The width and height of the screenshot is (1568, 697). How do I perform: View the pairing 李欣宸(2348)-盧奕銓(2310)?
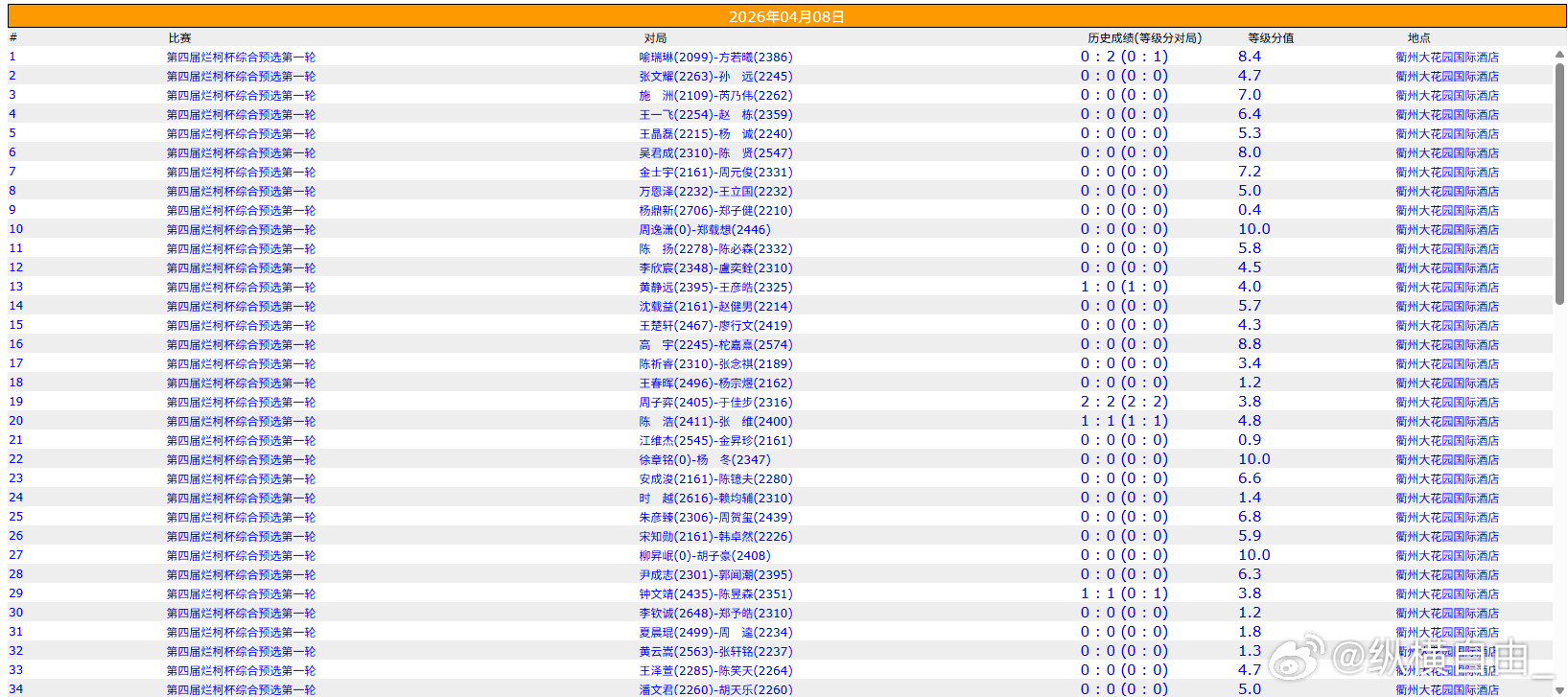(x=715, y=268)
